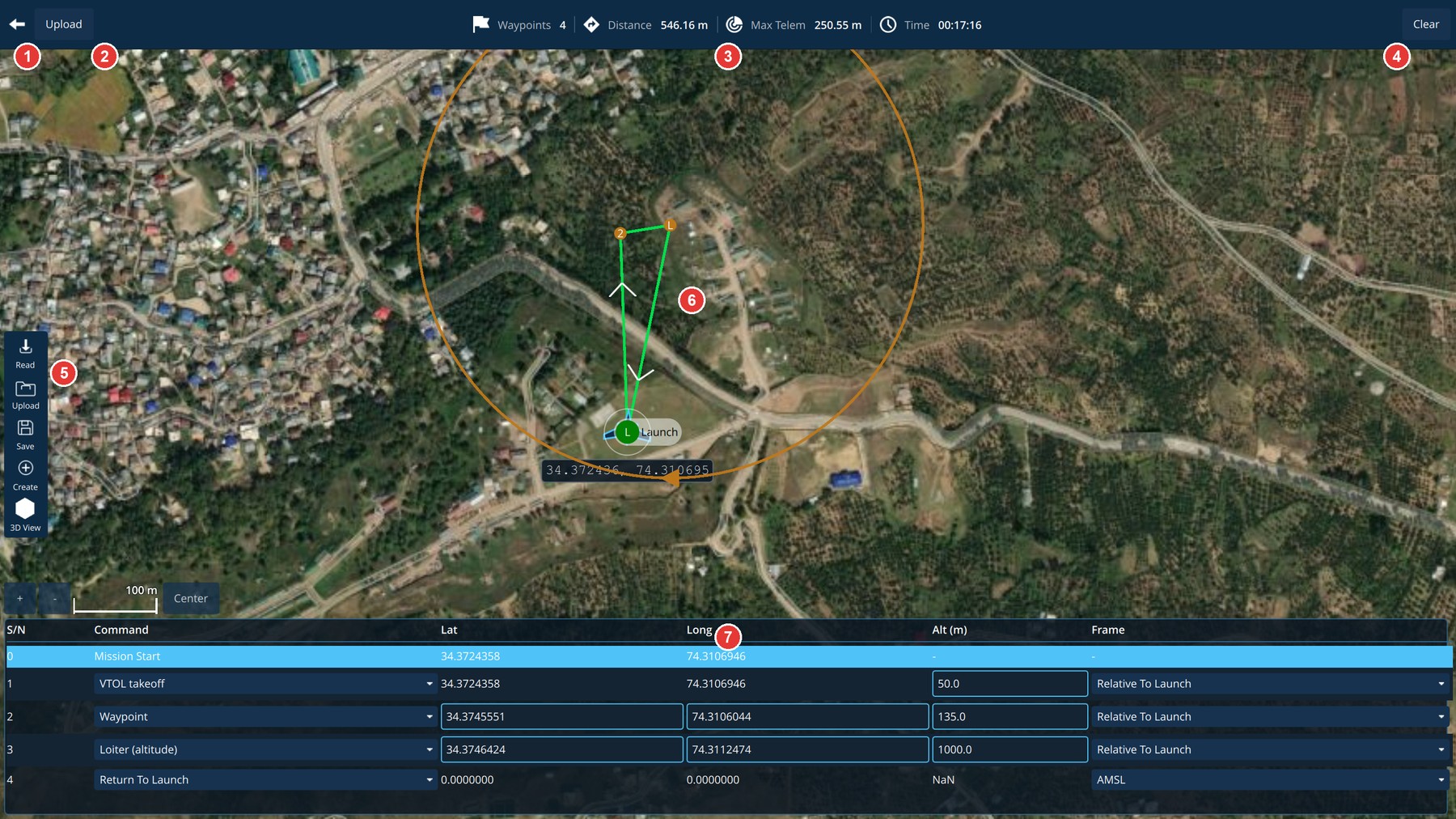Select the green Launch marker on the map
The image size is (1456, 819).
(627, 432)
